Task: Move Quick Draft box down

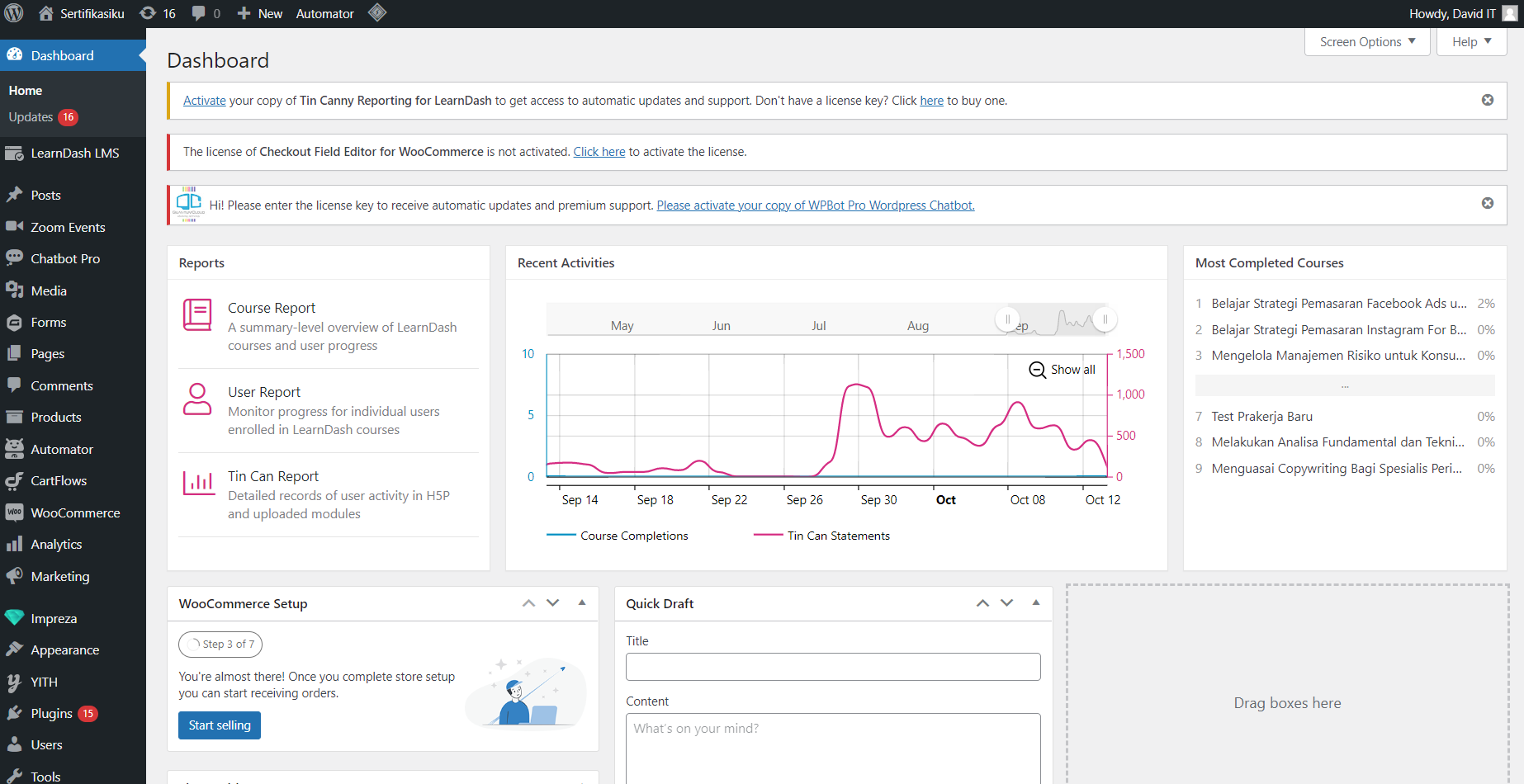Action: [x=1007, y=603]
